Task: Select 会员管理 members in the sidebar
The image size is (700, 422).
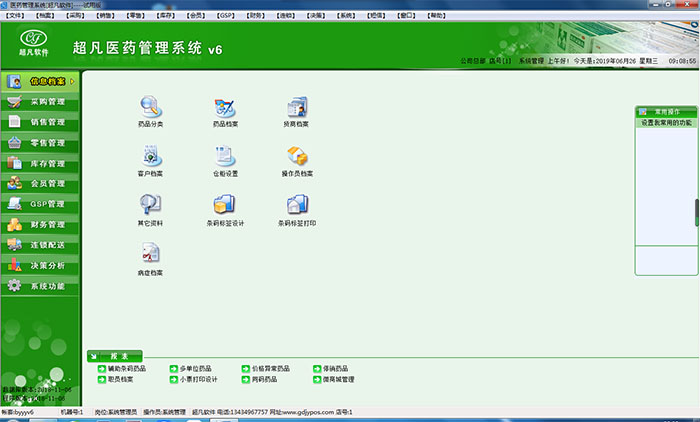Action: pyautogui.click(x=40, y=184)
